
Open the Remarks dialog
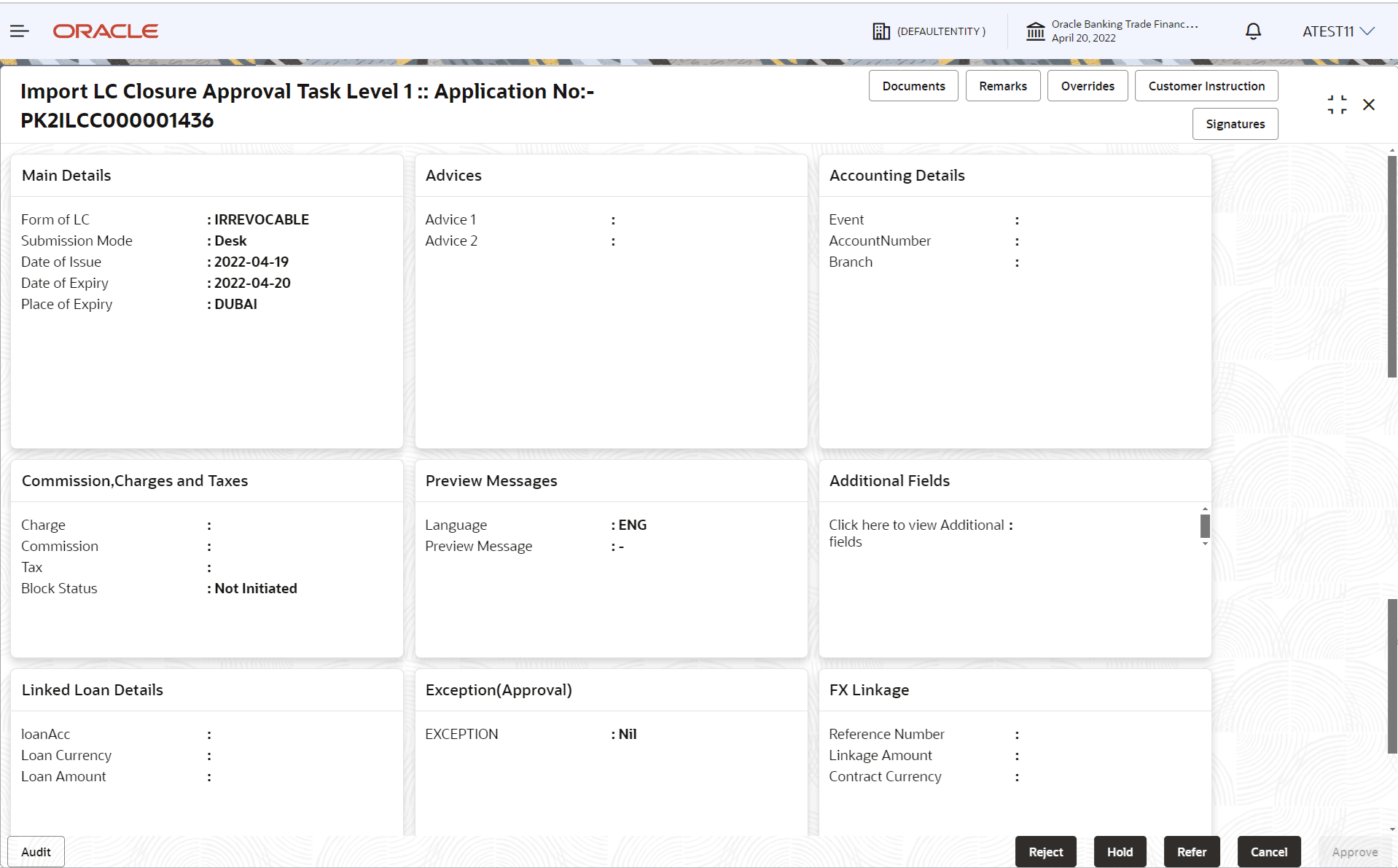coord(1002,85)
